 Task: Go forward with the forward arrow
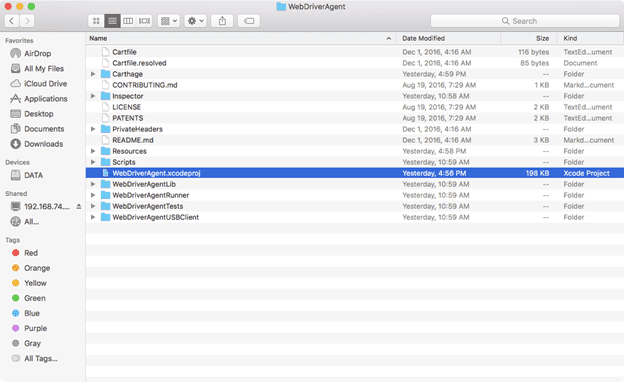pos(27,21)
